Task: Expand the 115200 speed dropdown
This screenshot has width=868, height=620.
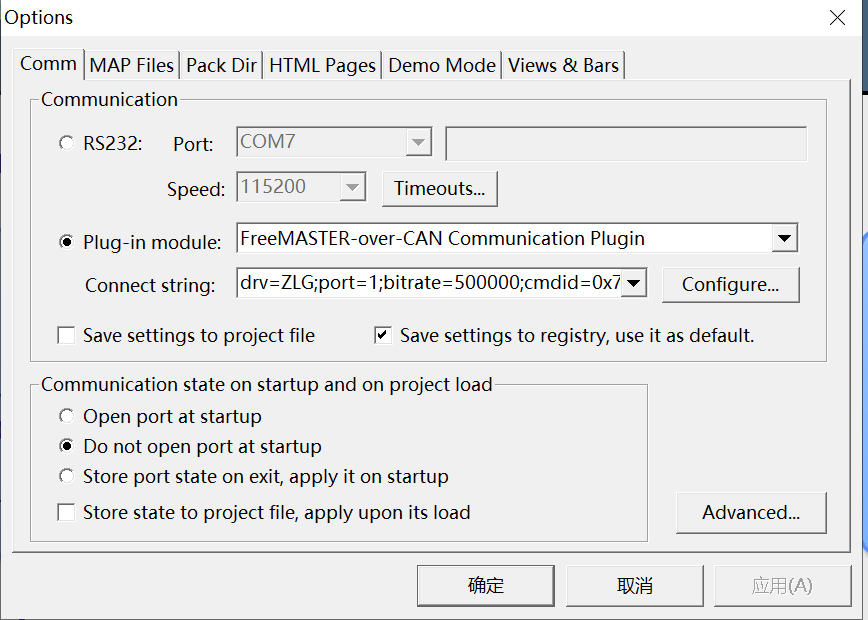Action: click(x=352, y=187)
